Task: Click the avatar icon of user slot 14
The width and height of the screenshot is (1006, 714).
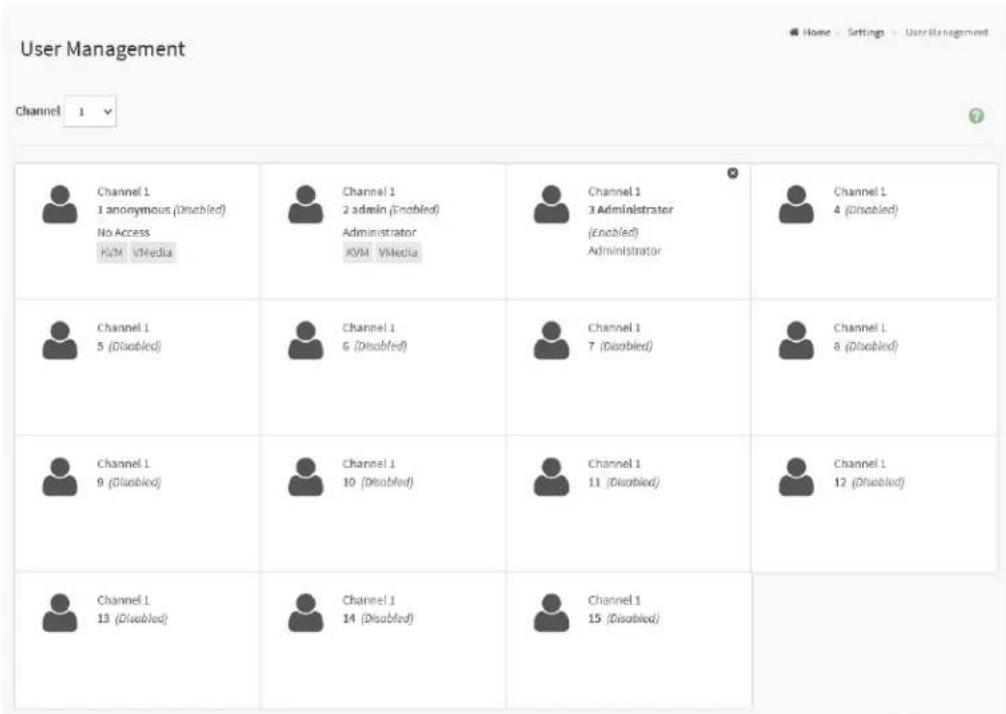Action: point(305,613)
